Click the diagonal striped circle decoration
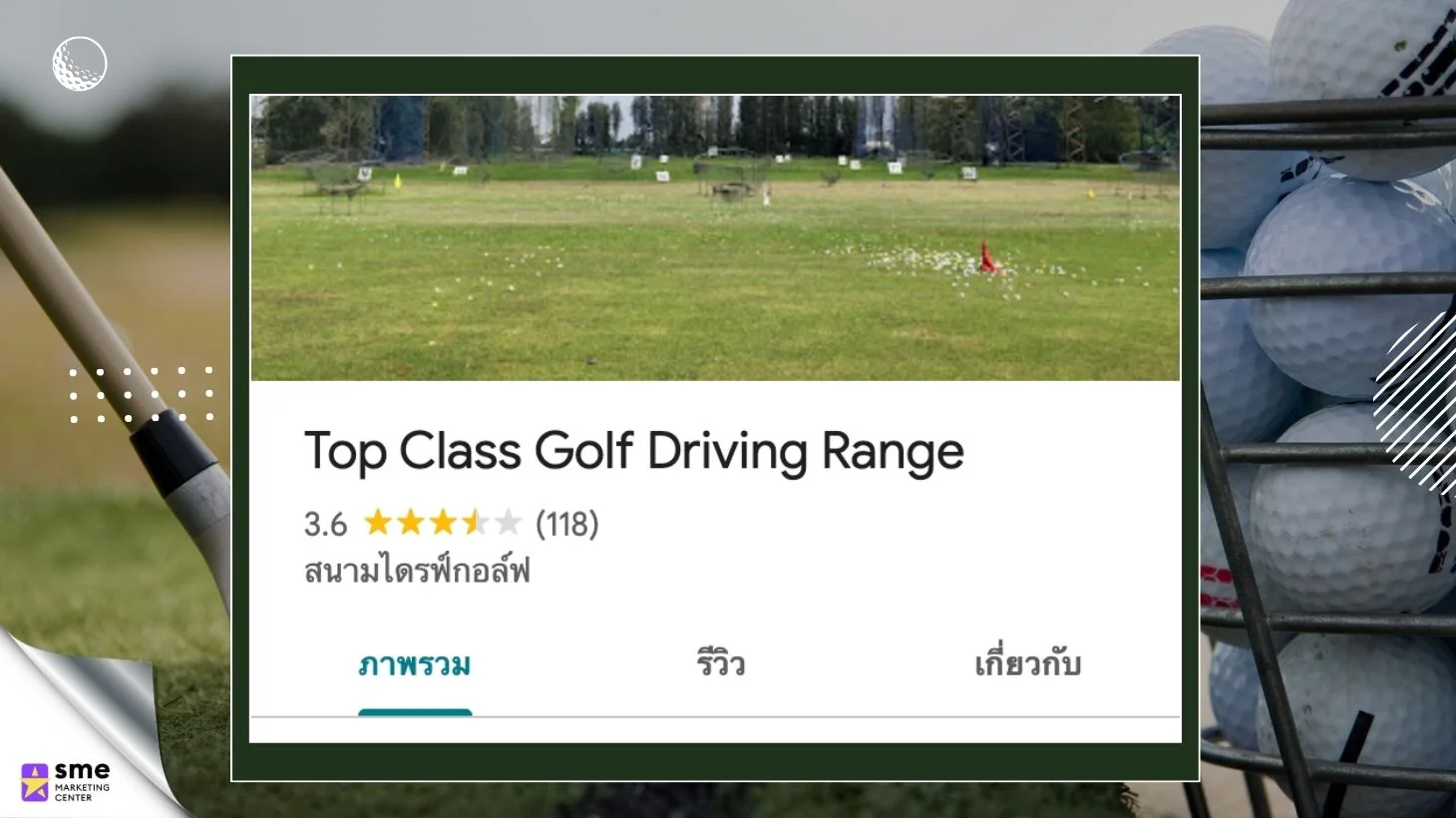The image size is (1456, 818). click(1416, 399)
